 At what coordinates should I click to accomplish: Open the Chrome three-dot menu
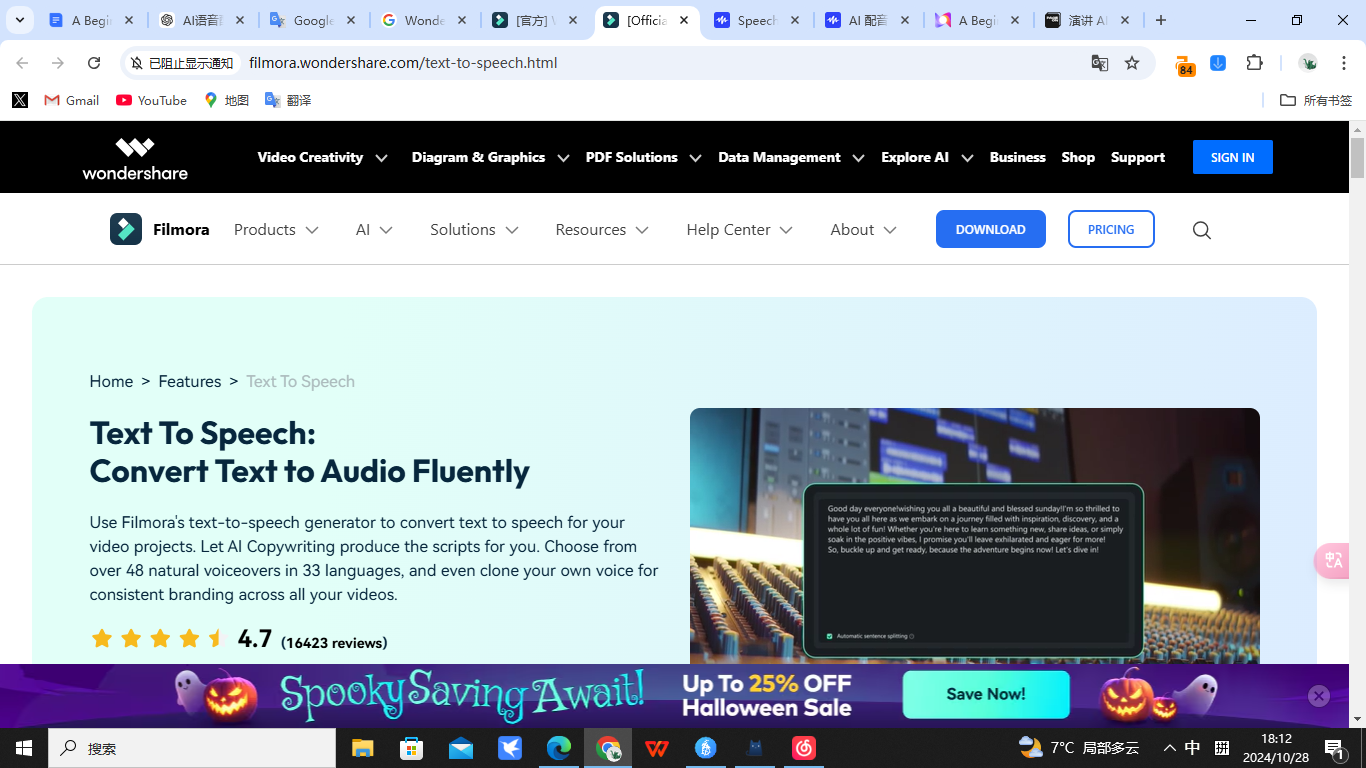click(1344, 63)
